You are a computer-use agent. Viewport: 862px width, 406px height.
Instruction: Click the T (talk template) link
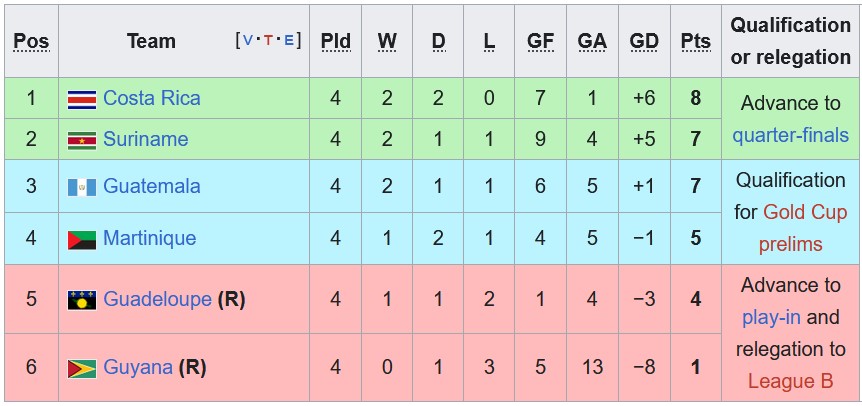click(x=268, y=41)
